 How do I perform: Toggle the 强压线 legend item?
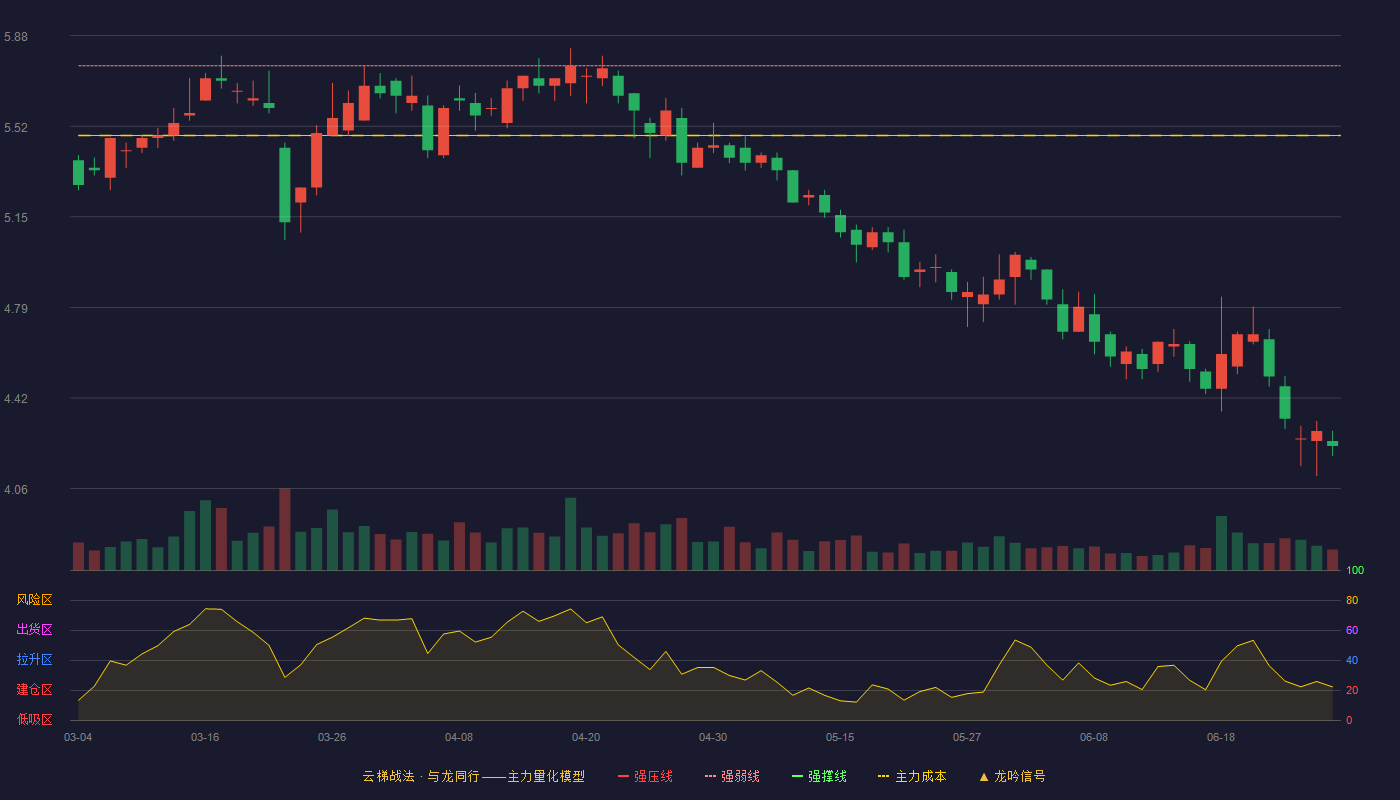[645, 776]
